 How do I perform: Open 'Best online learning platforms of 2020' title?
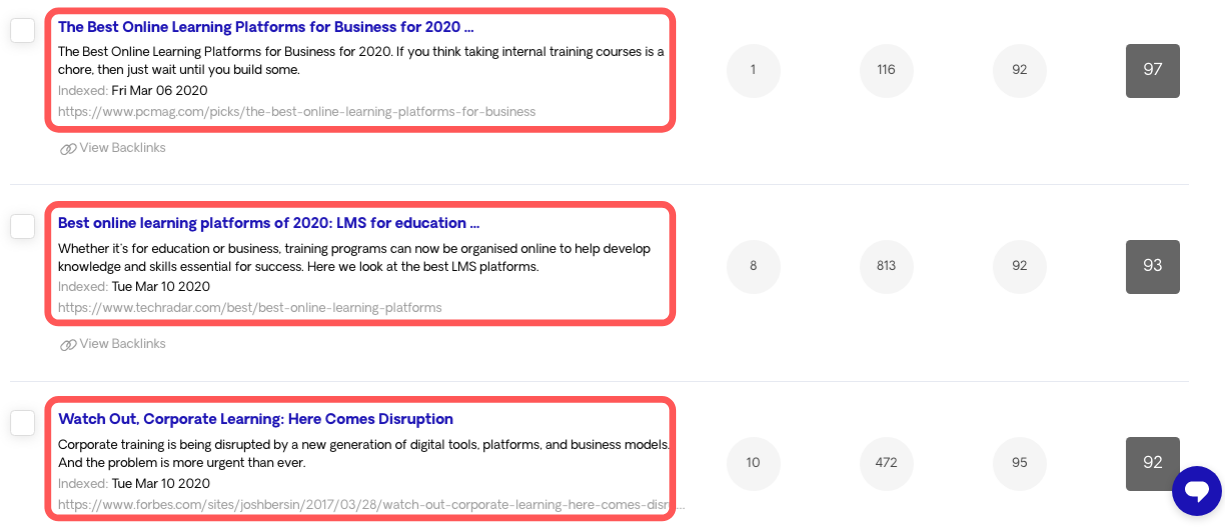[x=269, y=223]
